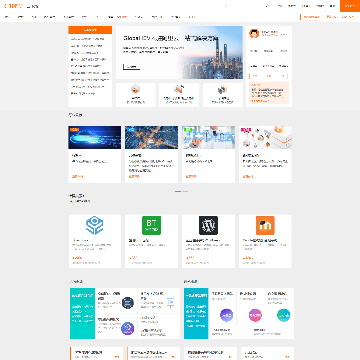Open the first item in left sidebar list
Image resolution: width=360 pixels, height=360 pixels.
click(88, 39)
